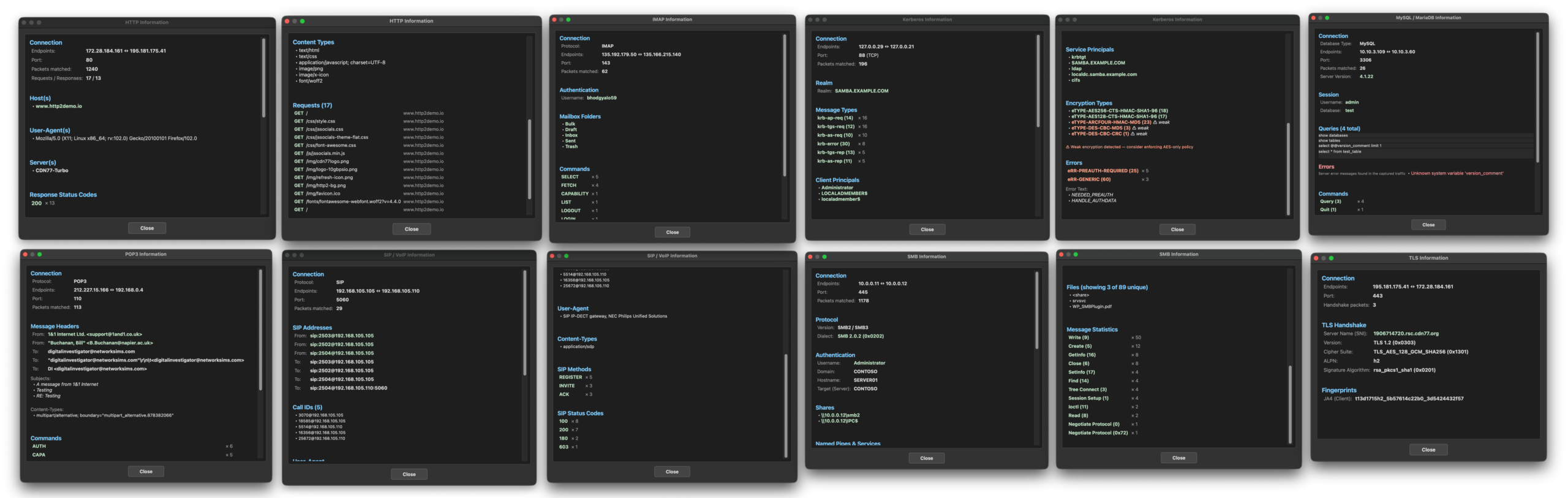Click scrollbar in HTTP Requests list window
Image resolution: width=1568 pixels, height=498 pixels.
pyautogui.click(x=529, y=159)
